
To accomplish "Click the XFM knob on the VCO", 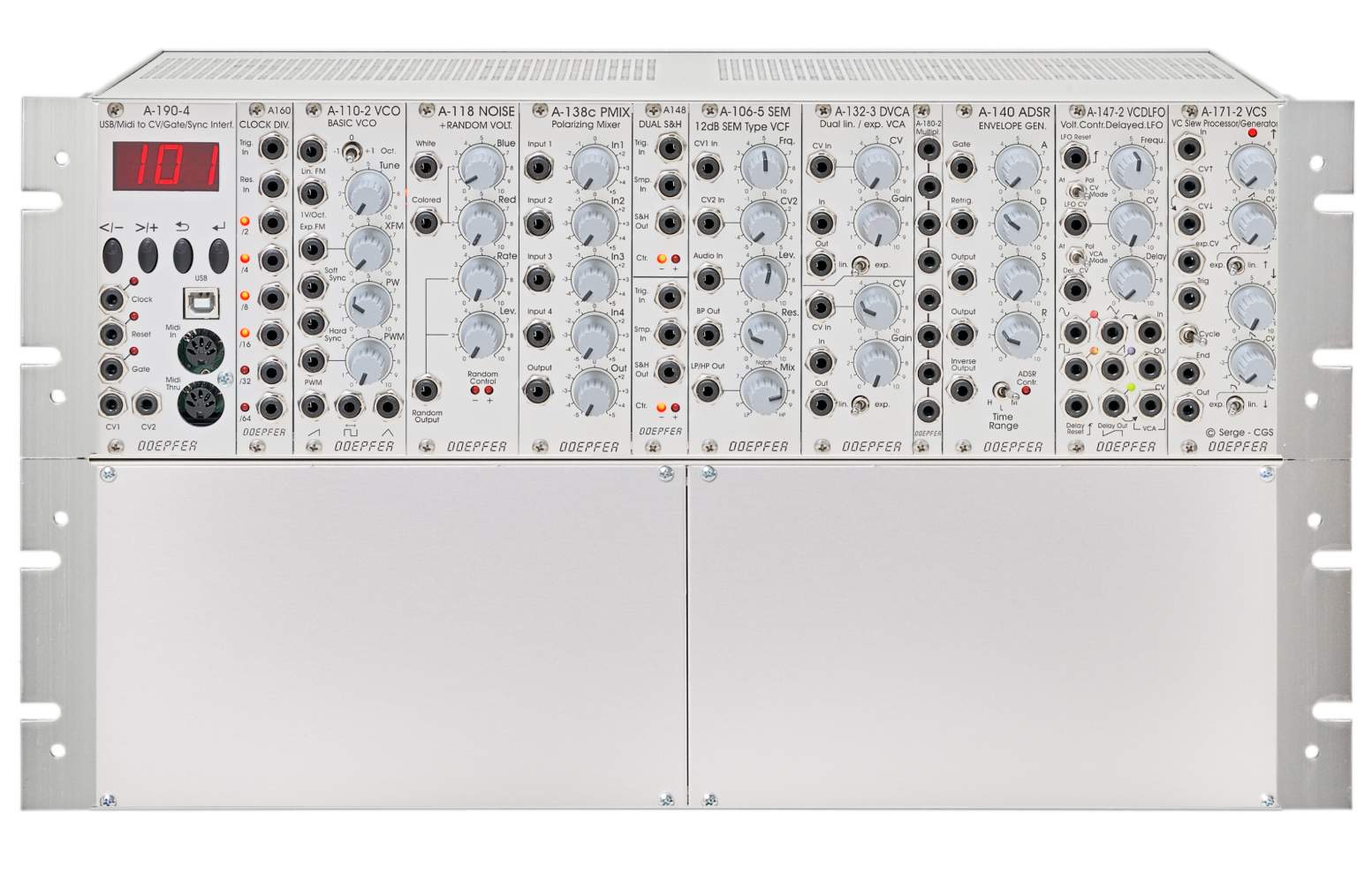I will (x=368, y=249).
